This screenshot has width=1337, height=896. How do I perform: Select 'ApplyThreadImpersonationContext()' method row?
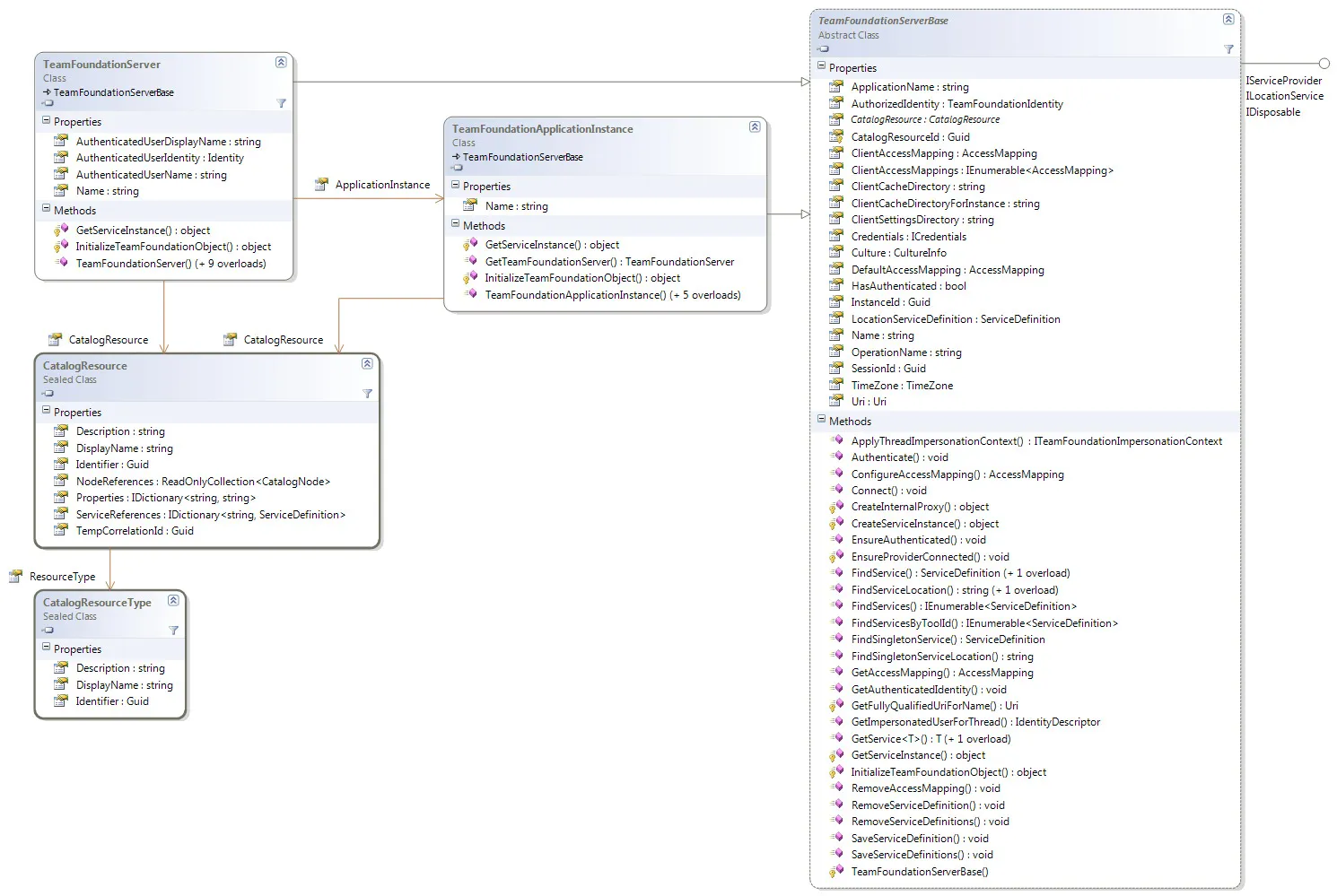(1036, 441)
